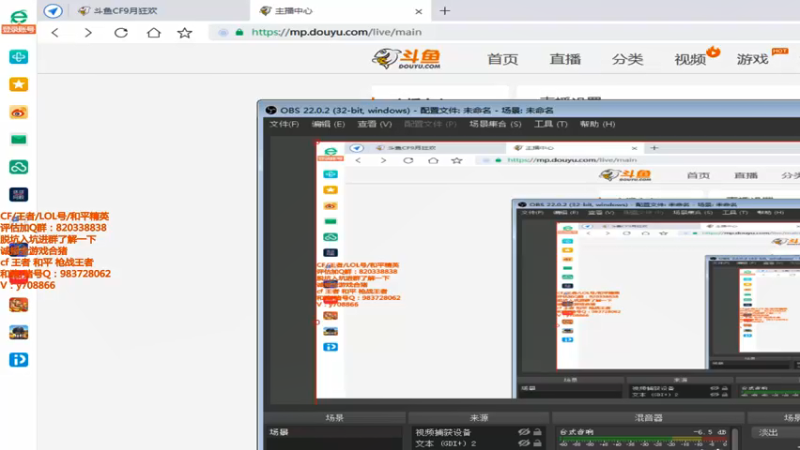Click the eye icon in address bar
Screen dimensions: 800x450
[223, 32]
